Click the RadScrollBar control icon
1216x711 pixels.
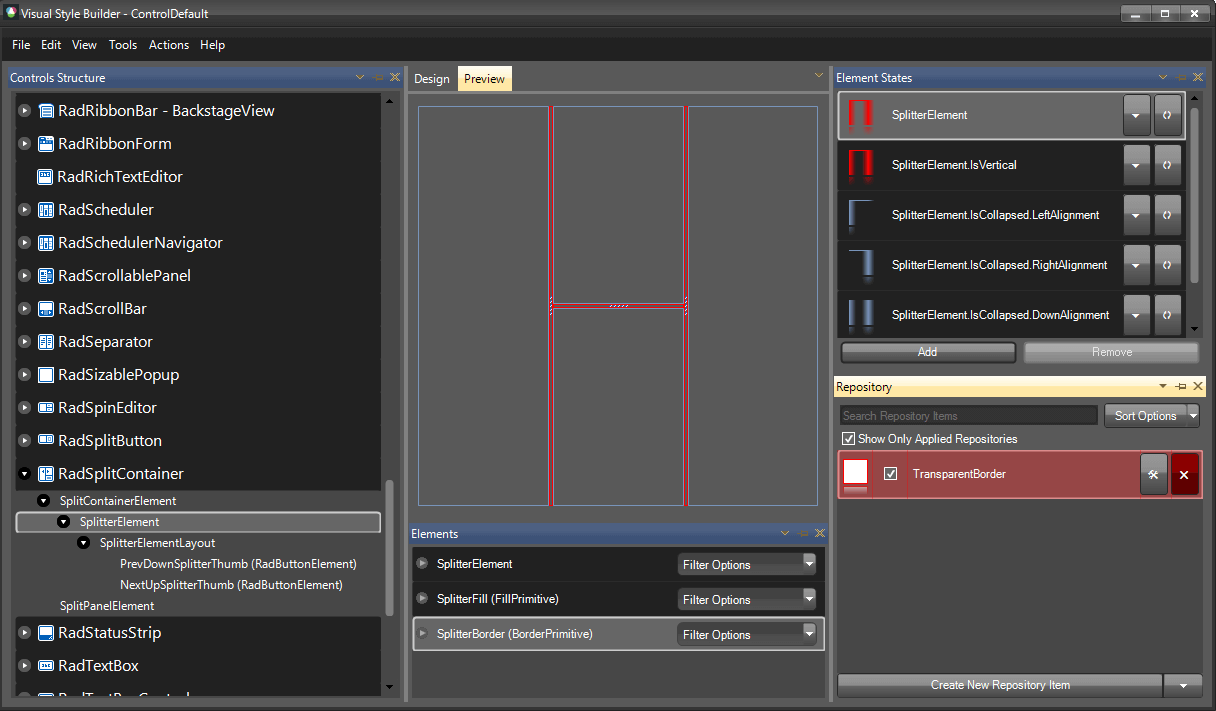coord(45,309)
